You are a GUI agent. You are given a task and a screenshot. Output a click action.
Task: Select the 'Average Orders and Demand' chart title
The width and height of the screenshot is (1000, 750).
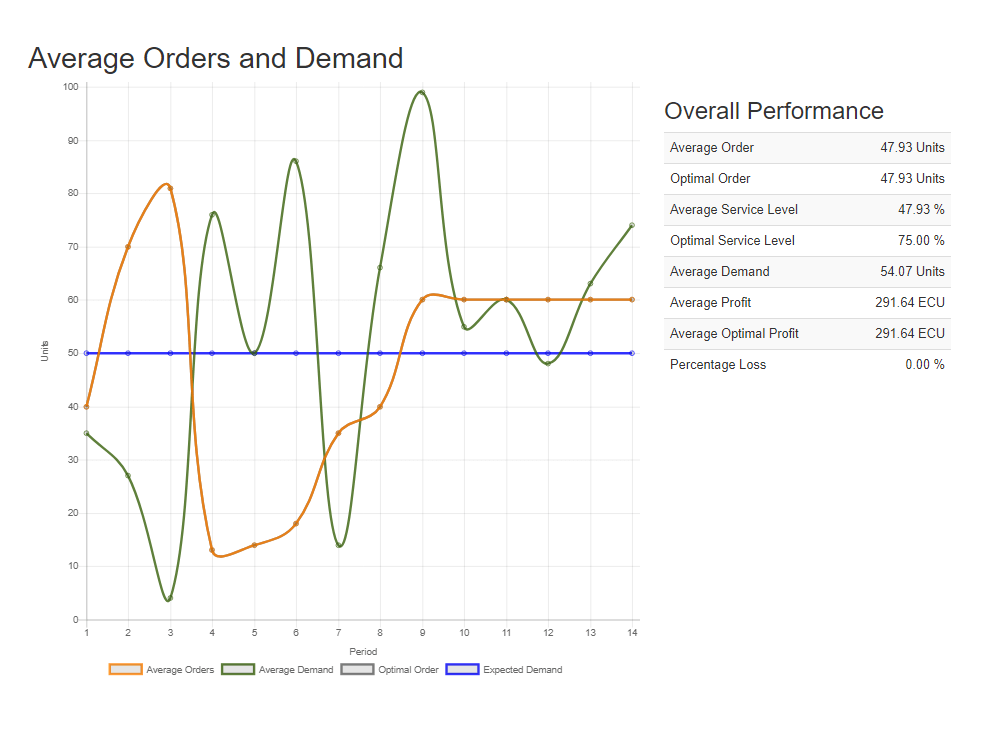click(216, 58)
